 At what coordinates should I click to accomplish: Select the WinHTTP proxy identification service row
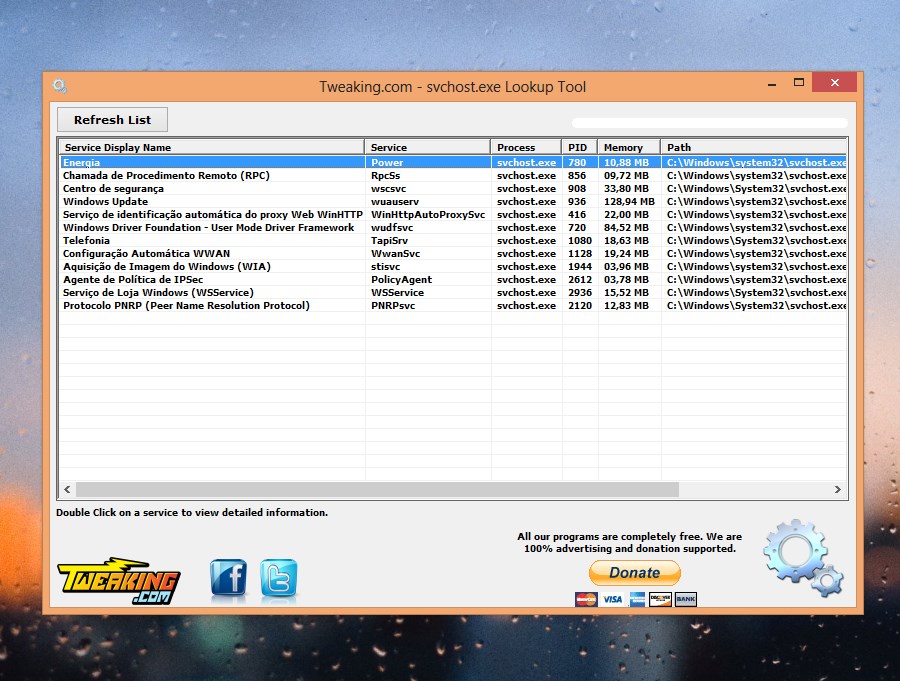click(x=453, y=215)
